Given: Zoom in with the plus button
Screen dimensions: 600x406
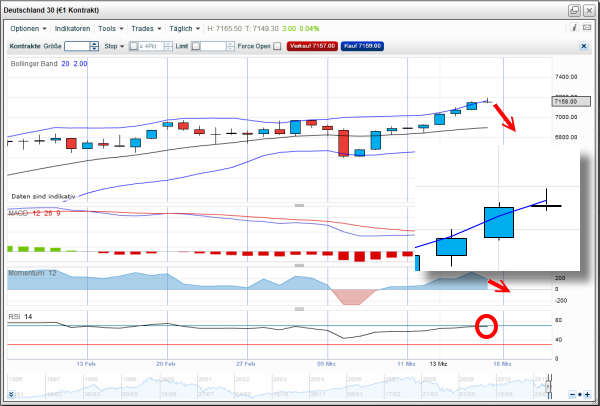Looking at the screenshot, I should click(587, 394).
